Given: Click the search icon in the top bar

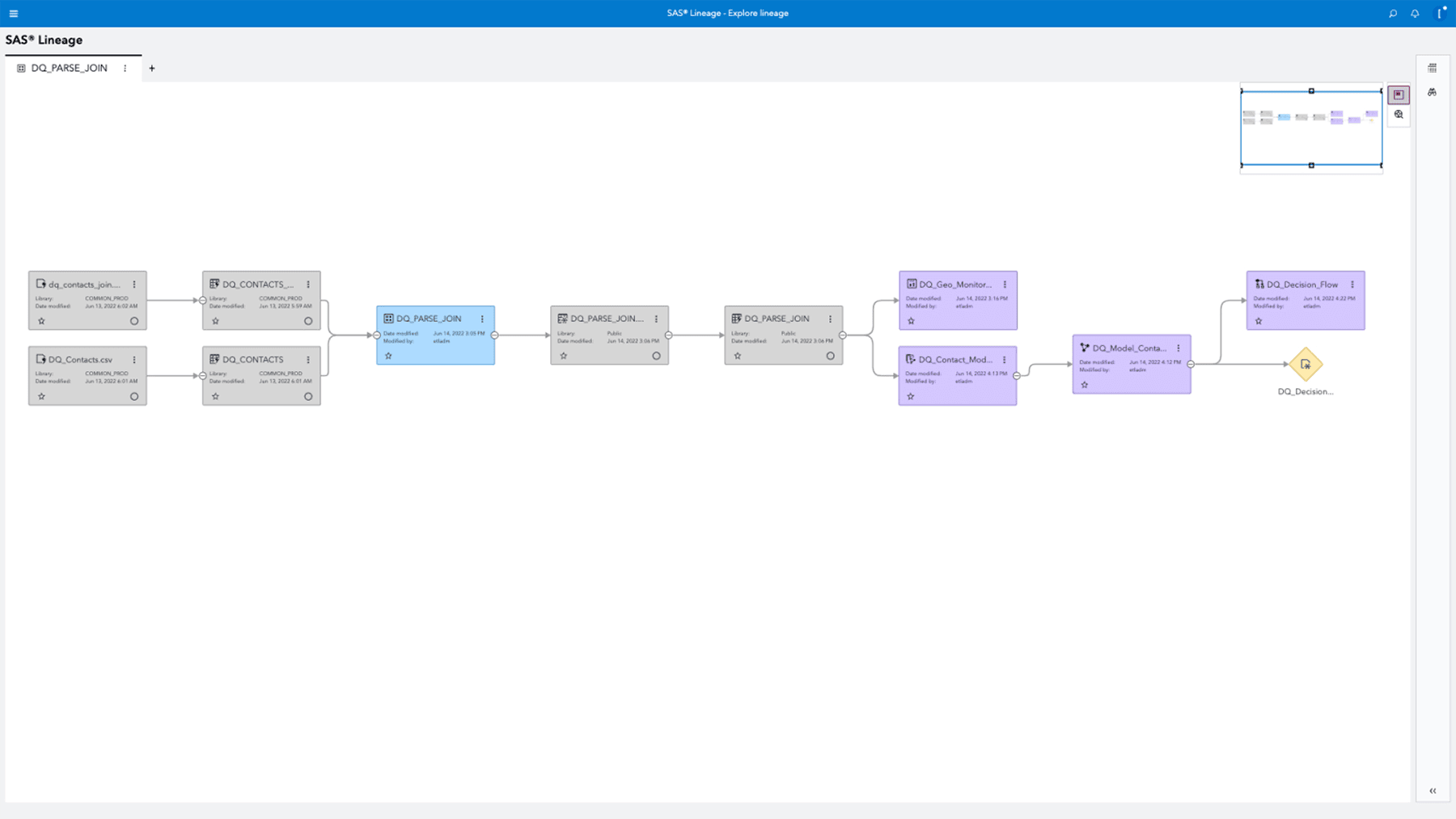Looking at the screenshot, I should point(1393,13).
